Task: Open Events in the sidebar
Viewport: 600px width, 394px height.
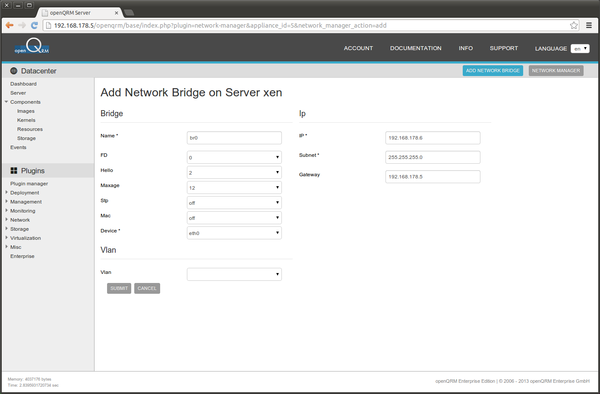Action: pyautogui.click(x=18, y=147)
